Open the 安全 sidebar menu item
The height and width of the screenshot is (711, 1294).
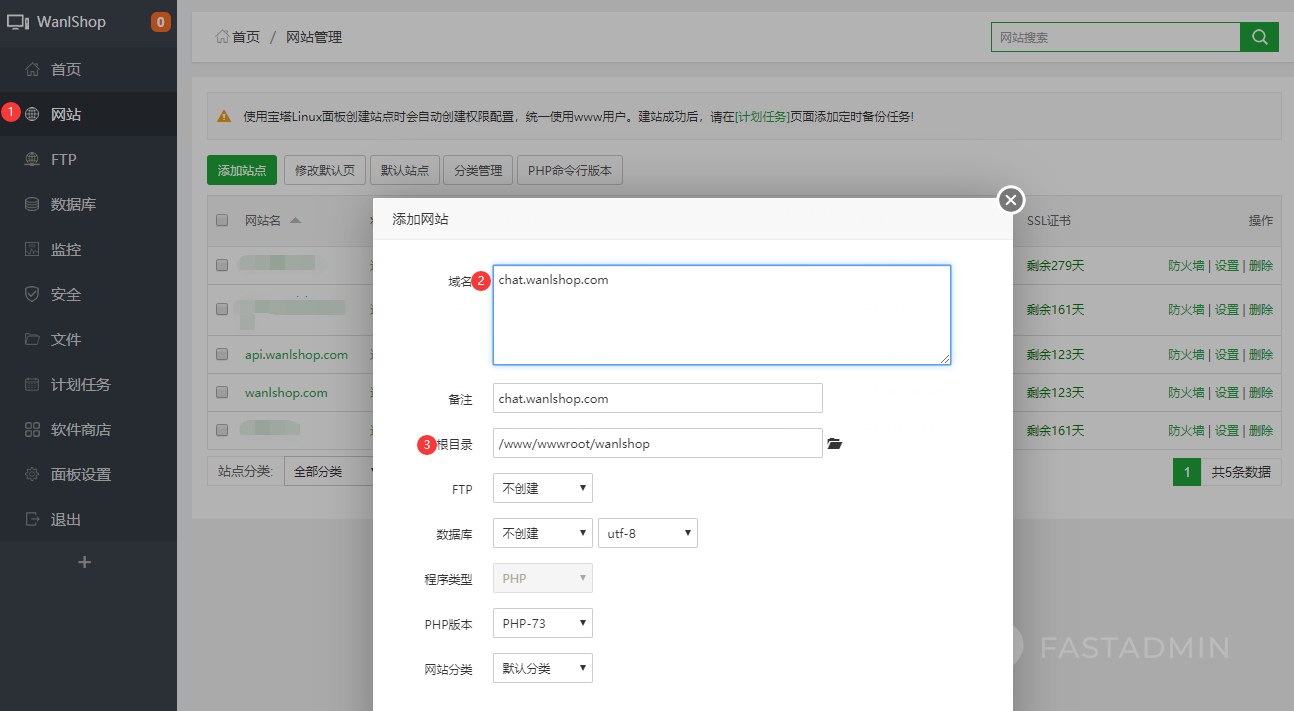88,295
